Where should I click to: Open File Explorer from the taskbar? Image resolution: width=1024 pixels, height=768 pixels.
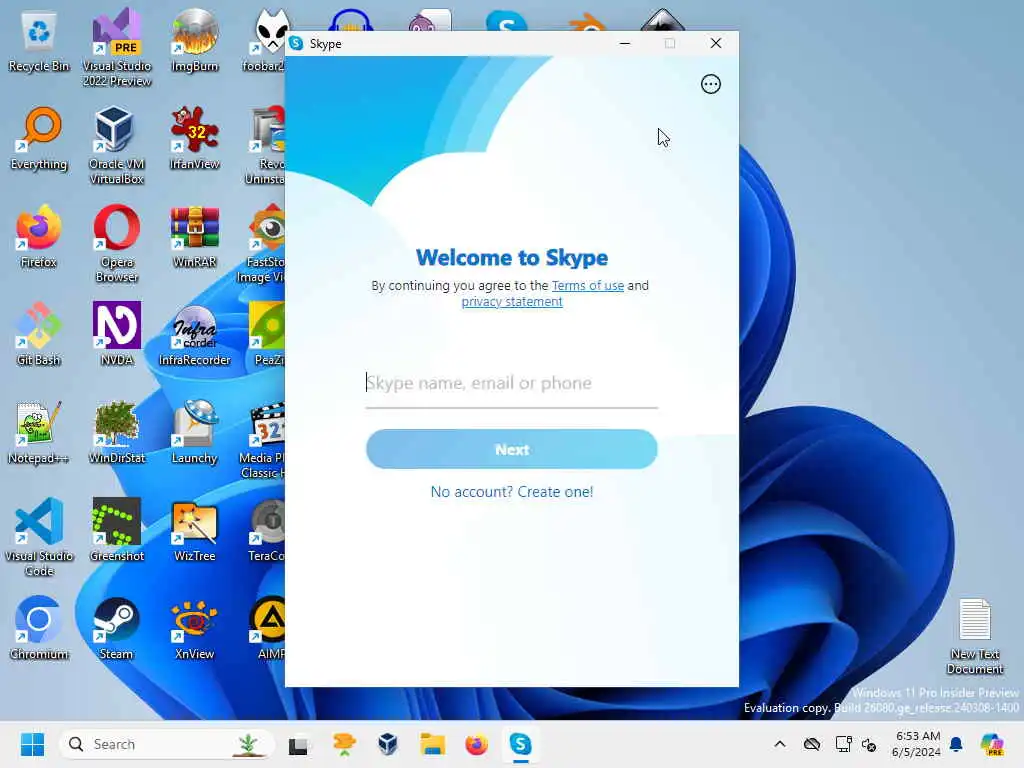(x=432, y=744)
